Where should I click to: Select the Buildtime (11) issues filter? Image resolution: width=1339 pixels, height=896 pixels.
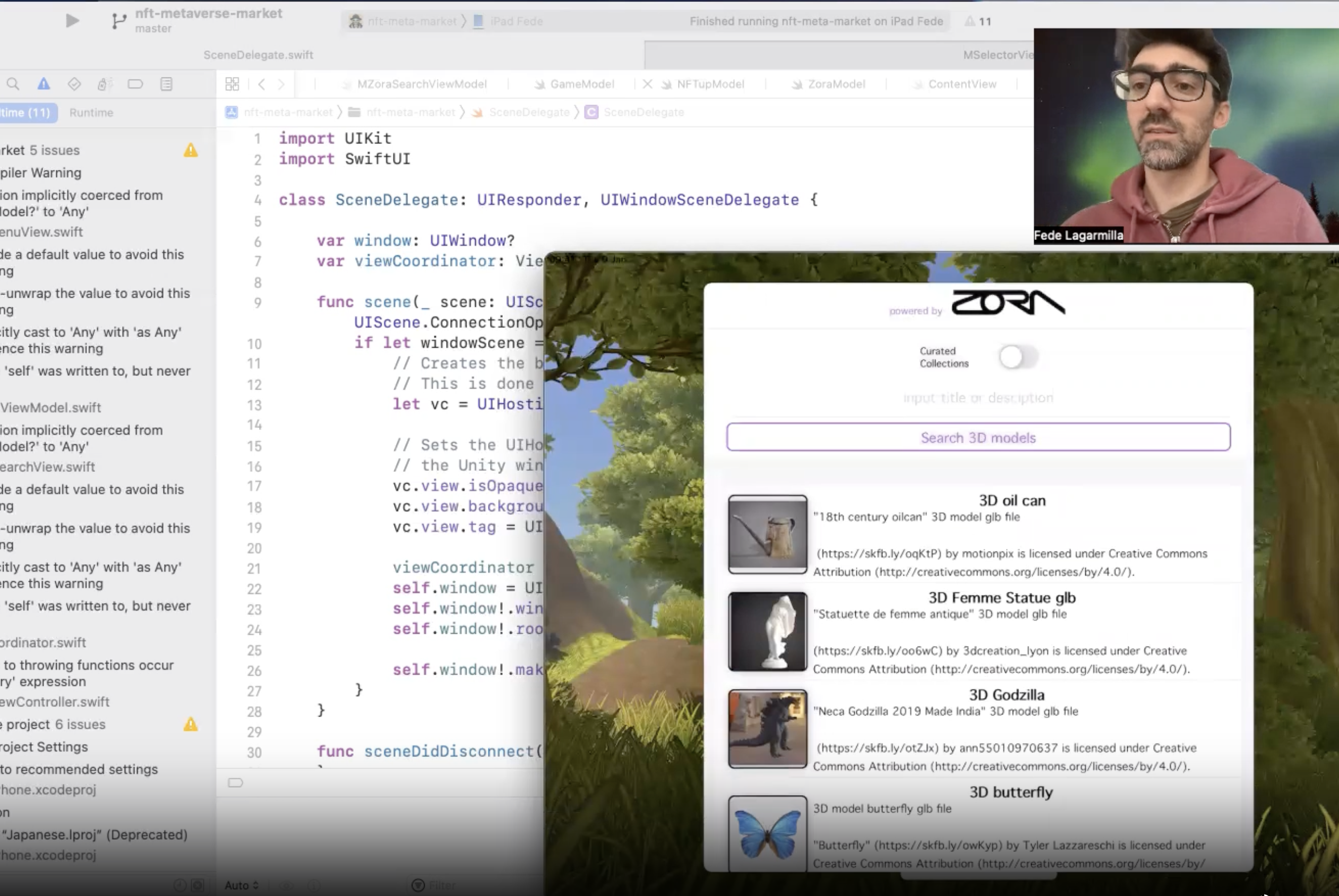[x=27, y=113]
